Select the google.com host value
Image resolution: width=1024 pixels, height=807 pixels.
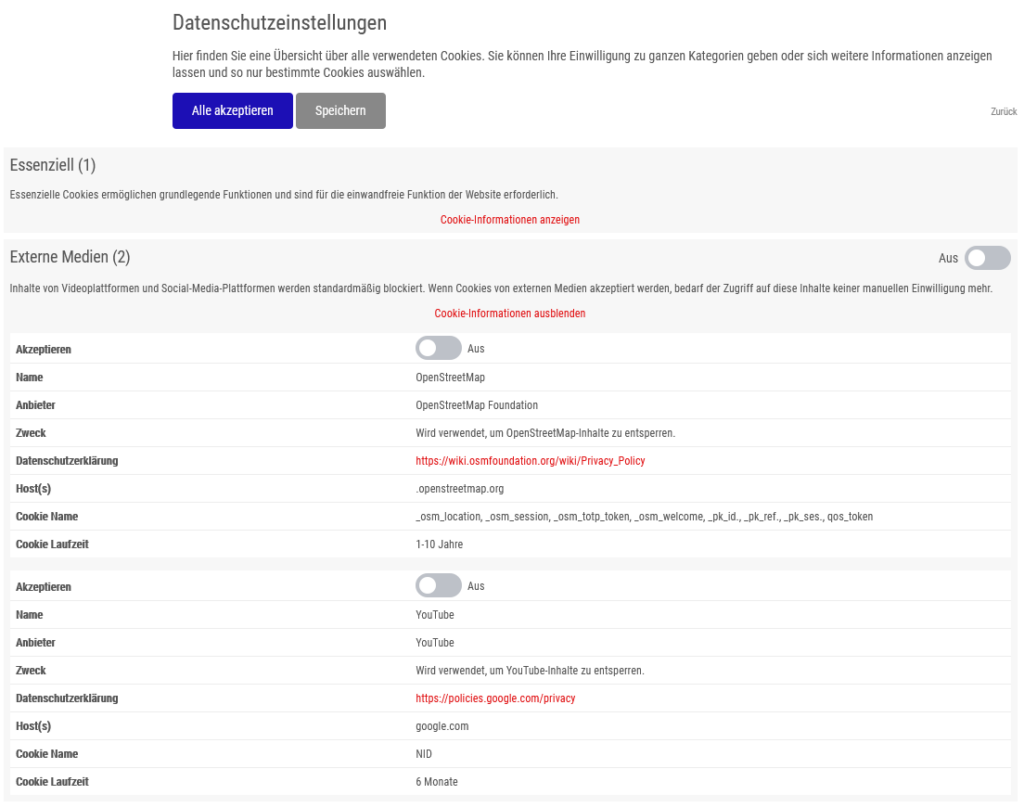click(x=442, y=726)
